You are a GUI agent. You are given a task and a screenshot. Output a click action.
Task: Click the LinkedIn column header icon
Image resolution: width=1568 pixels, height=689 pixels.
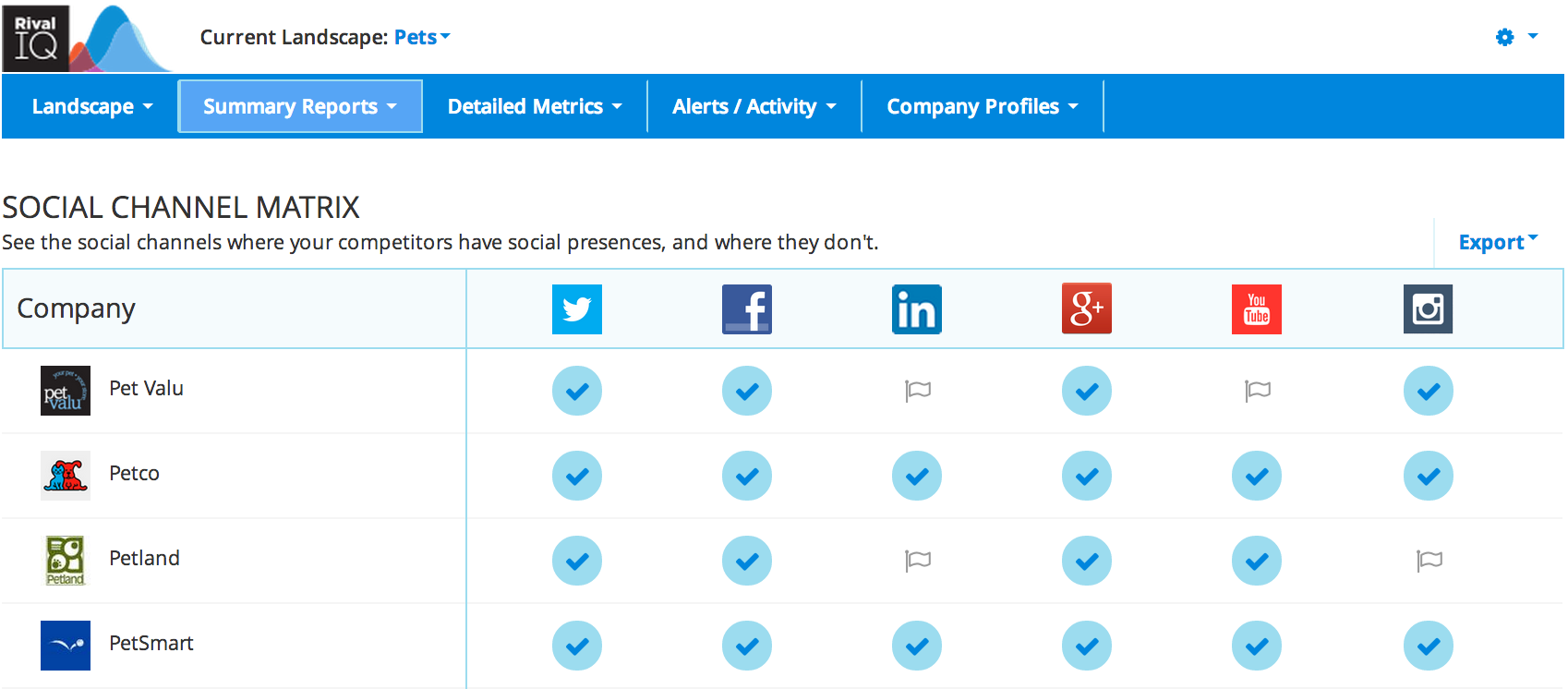click(x=917, y=308)
